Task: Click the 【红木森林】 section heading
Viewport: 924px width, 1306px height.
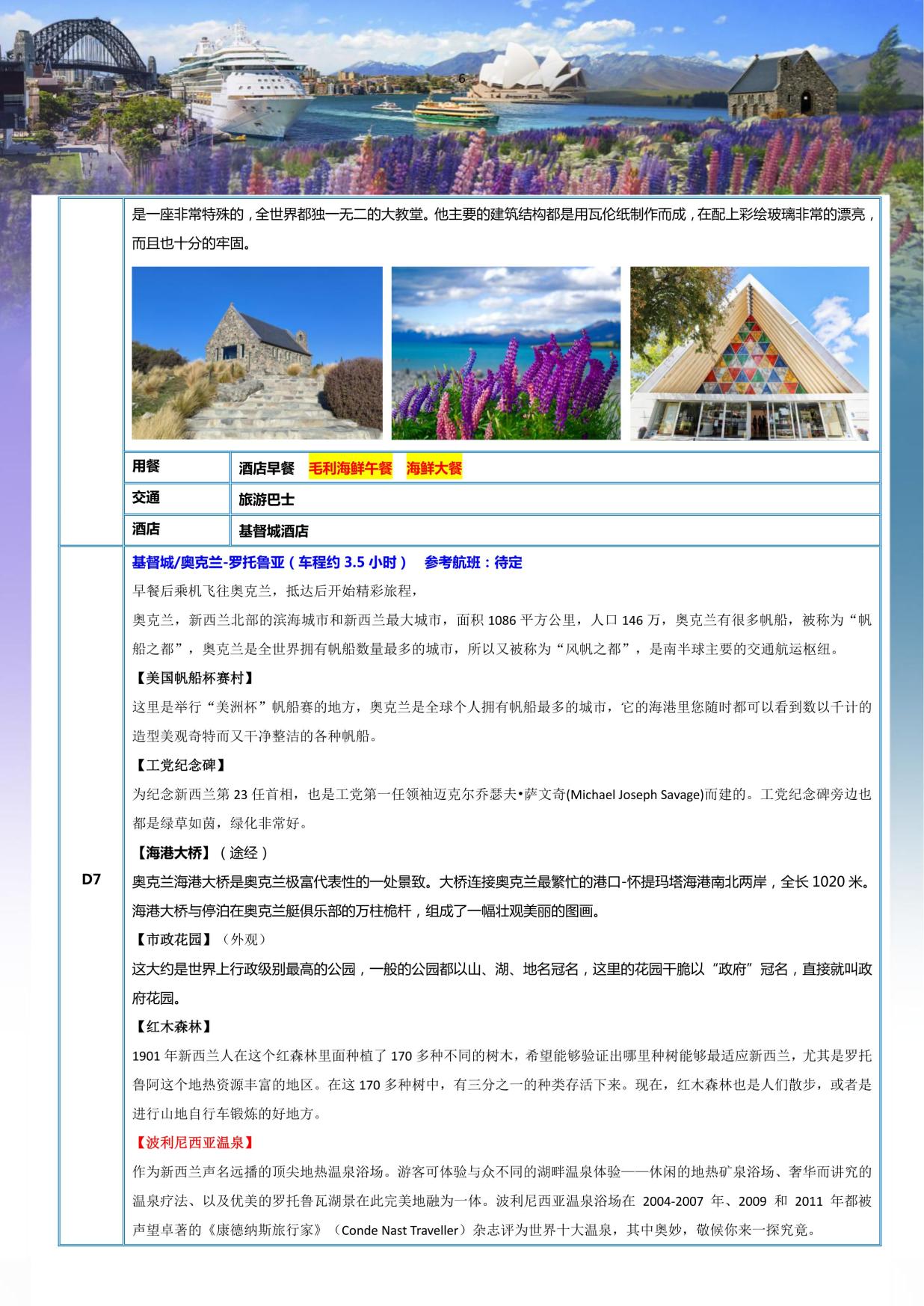Action: [x=173, y=1026]
